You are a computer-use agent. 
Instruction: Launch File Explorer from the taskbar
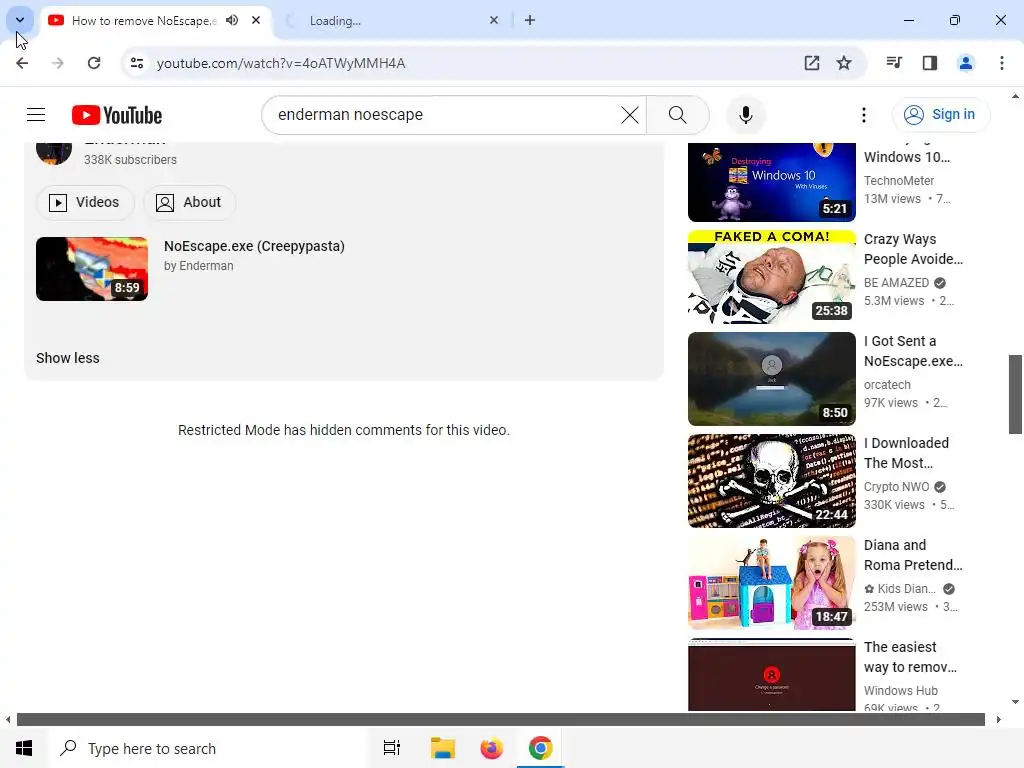tap(443, 748)
